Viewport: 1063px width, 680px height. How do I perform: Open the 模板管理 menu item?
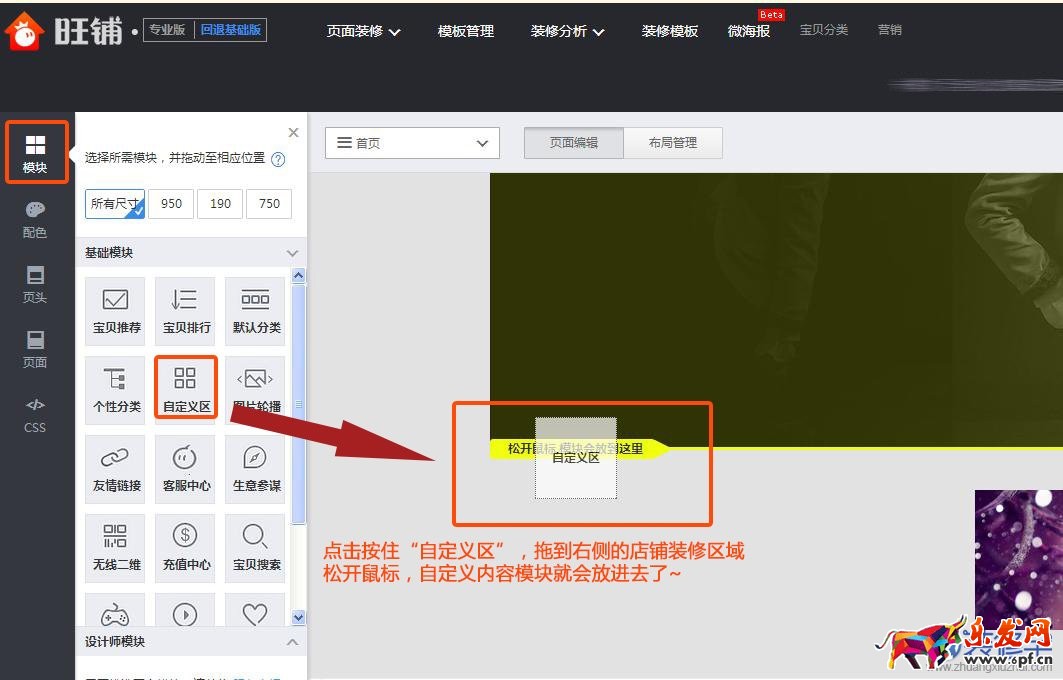[x=465, y=31]
